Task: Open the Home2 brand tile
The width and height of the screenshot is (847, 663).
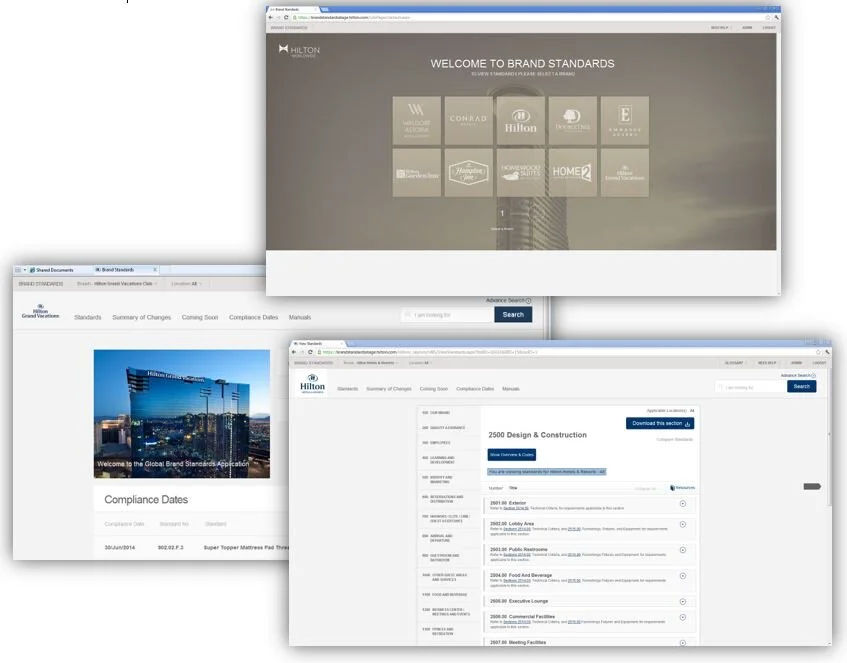Action: click(573, 173)
